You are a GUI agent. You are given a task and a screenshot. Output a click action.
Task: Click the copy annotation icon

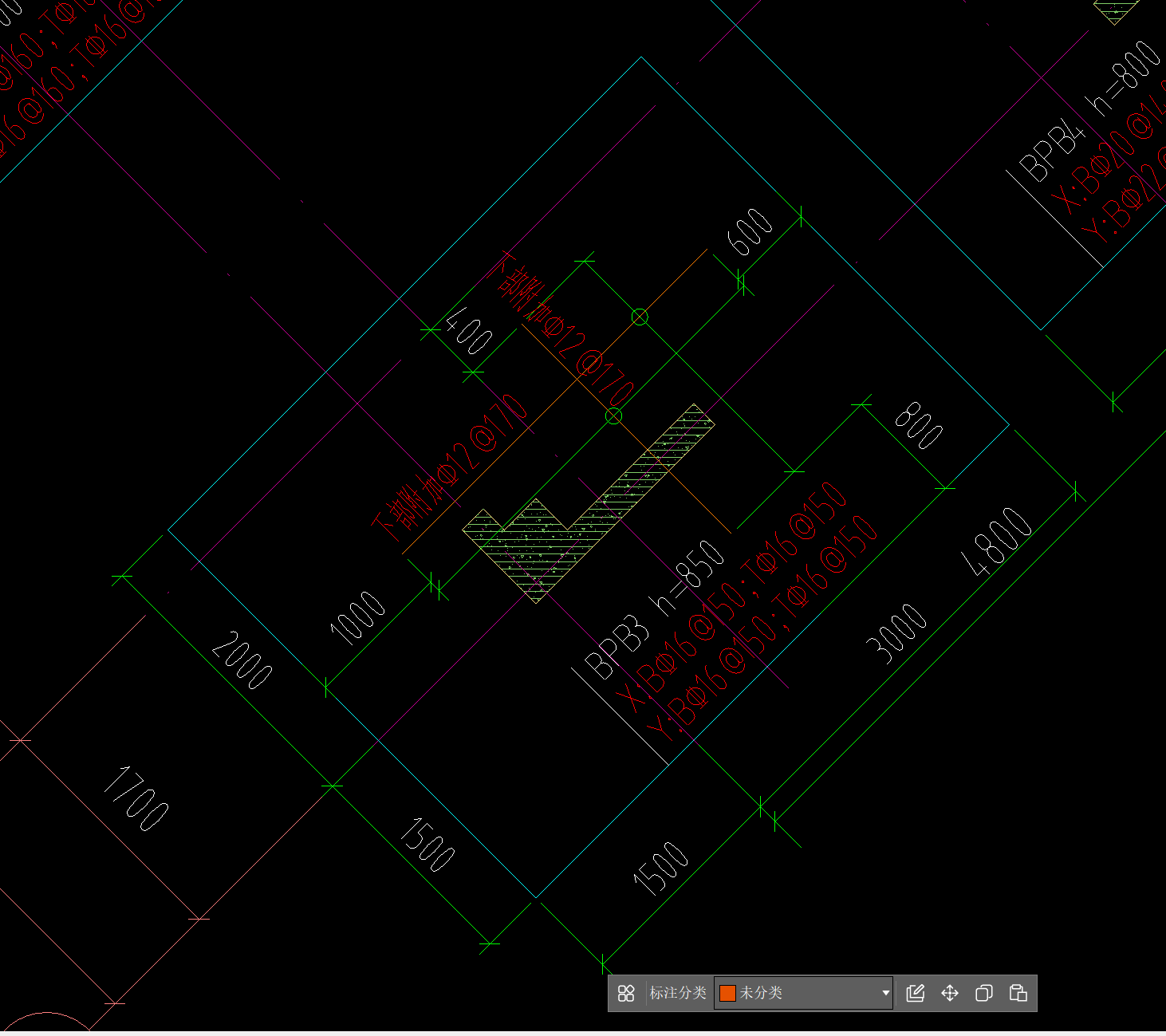(x=984, y=993)
